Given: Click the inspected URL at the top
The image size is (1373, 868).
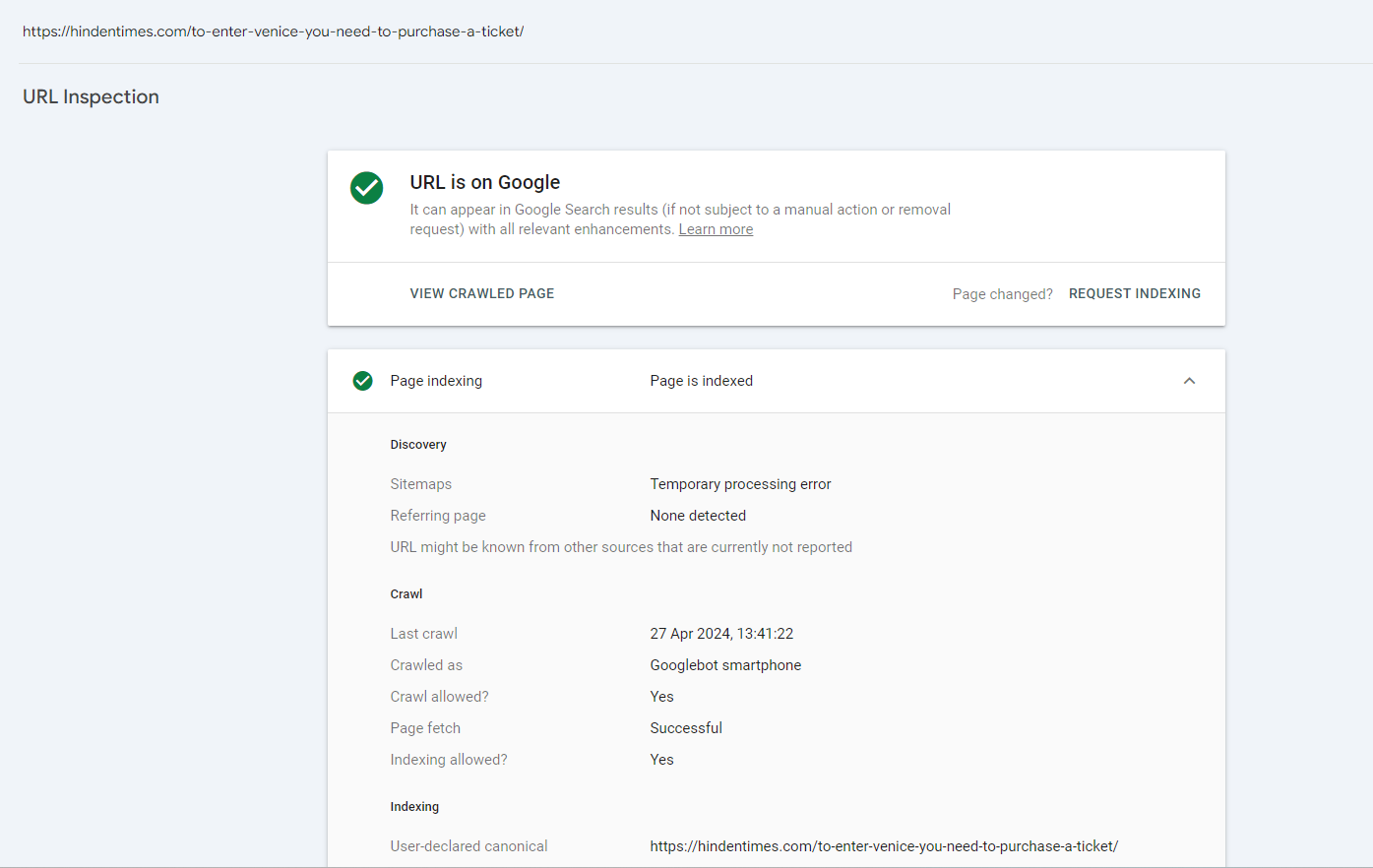Looking at the screenshot, I should (x=273, y=31).
